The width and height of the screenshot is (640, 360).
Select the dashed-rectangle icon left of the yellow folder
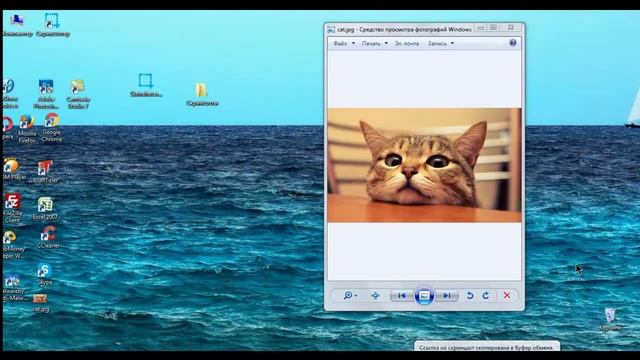[146, 85]
